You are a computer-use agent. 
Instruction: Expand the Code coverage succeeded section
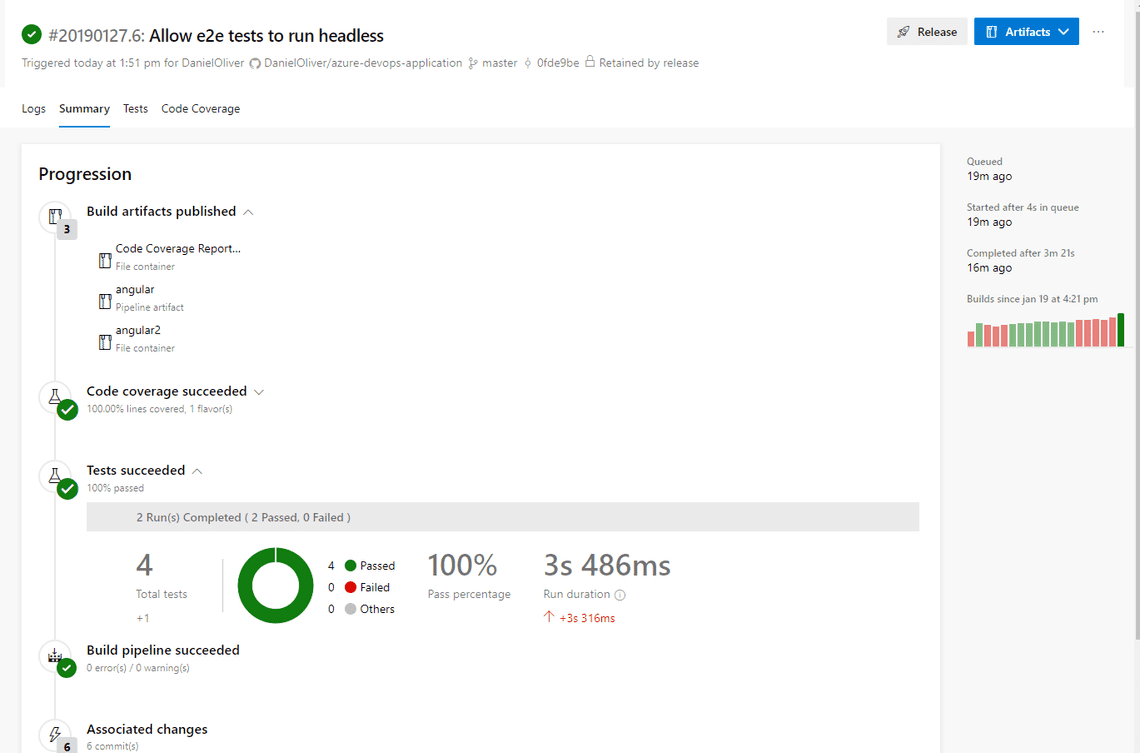pos(259,392)
